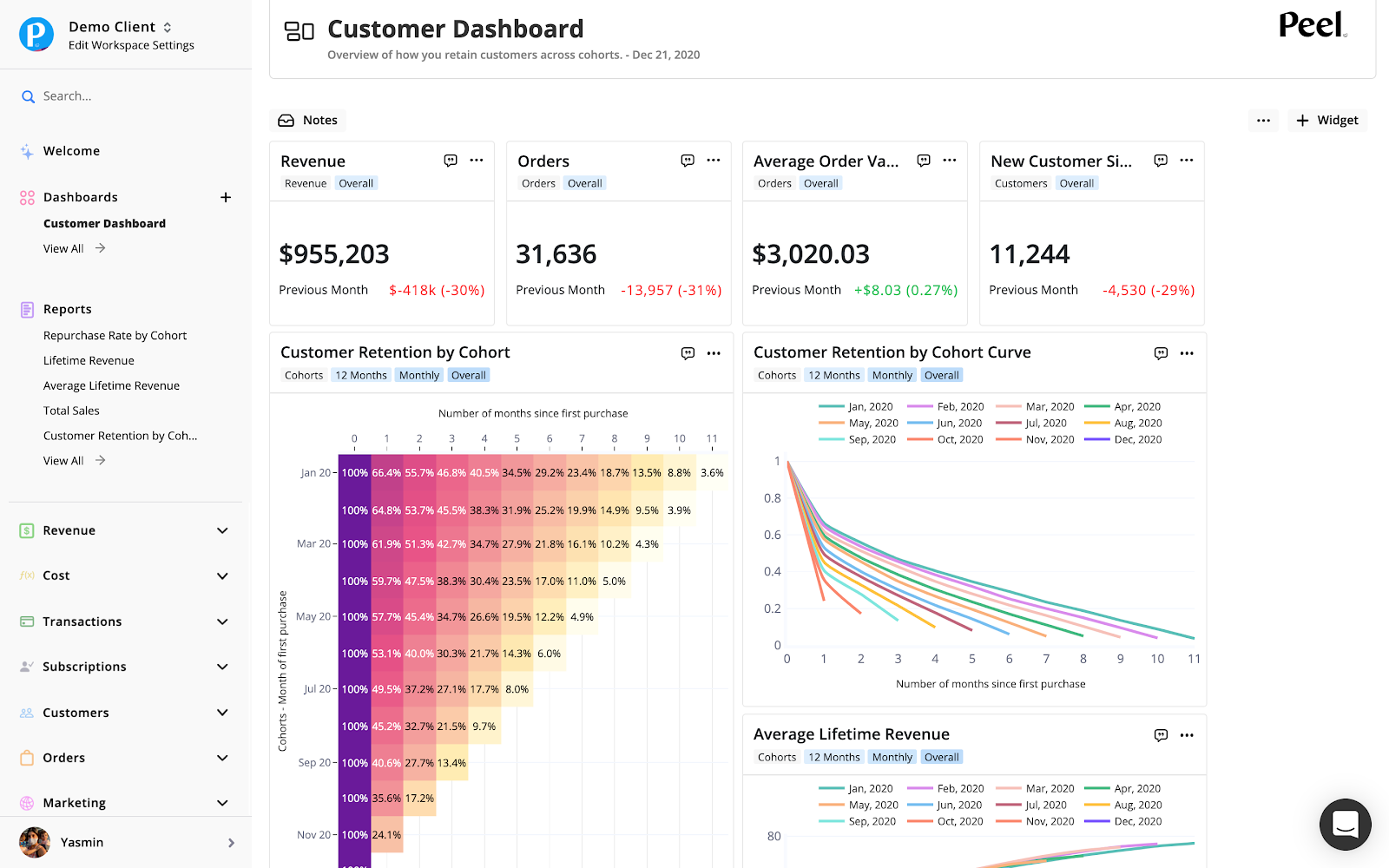Toggle the Overall pill on the Revenue widget
Image resolution: width=1389 pixels, height=868 pixels.
356,182
